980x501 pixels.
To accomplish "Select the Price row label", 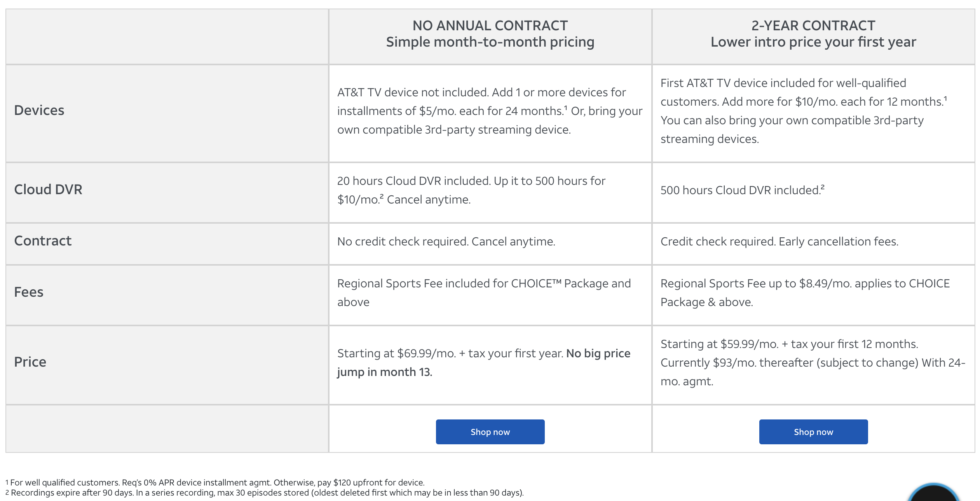I will (30, 362).
